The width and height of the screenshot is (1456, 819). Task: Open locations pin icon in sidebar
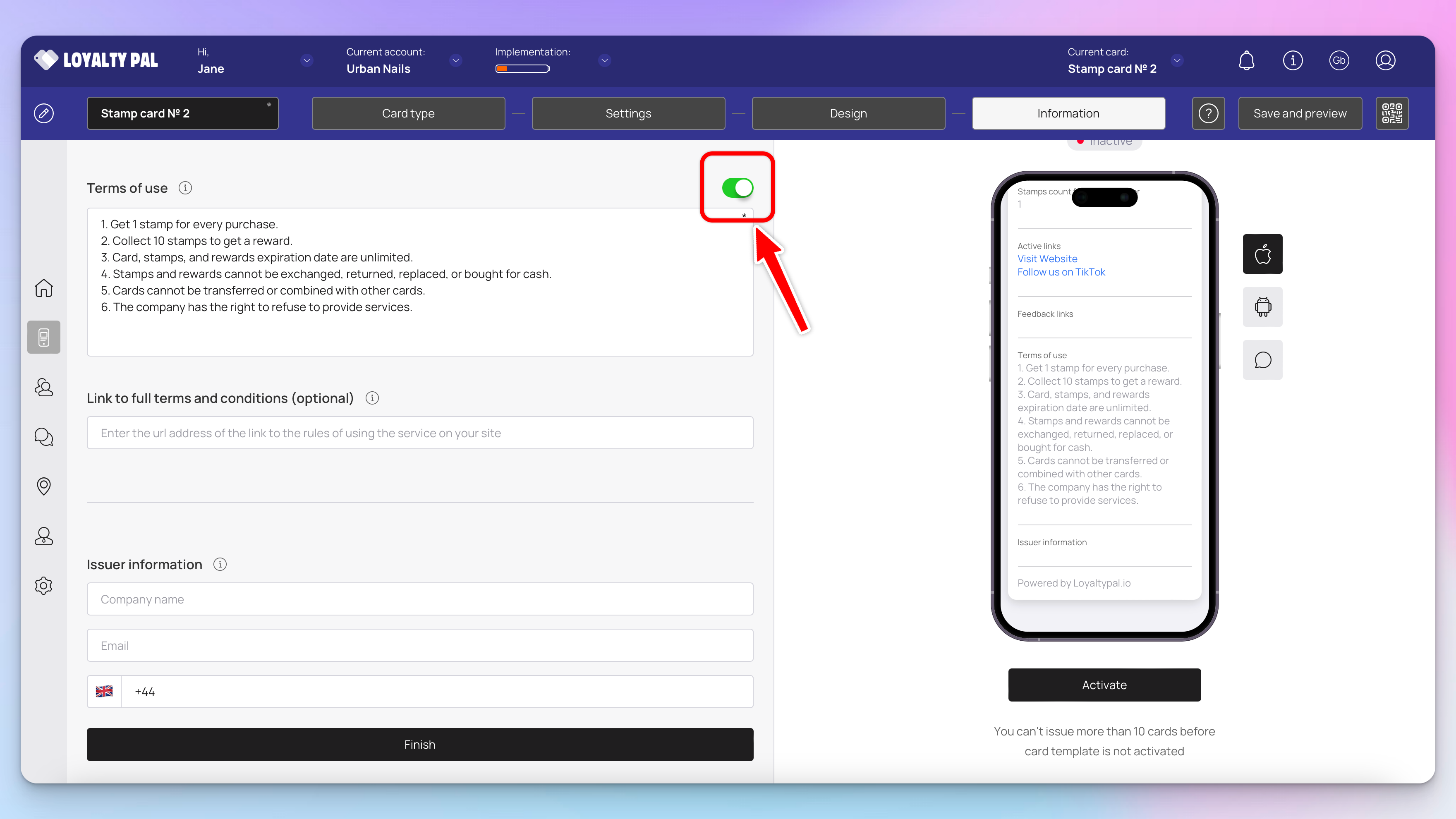(x=43, y=486)
